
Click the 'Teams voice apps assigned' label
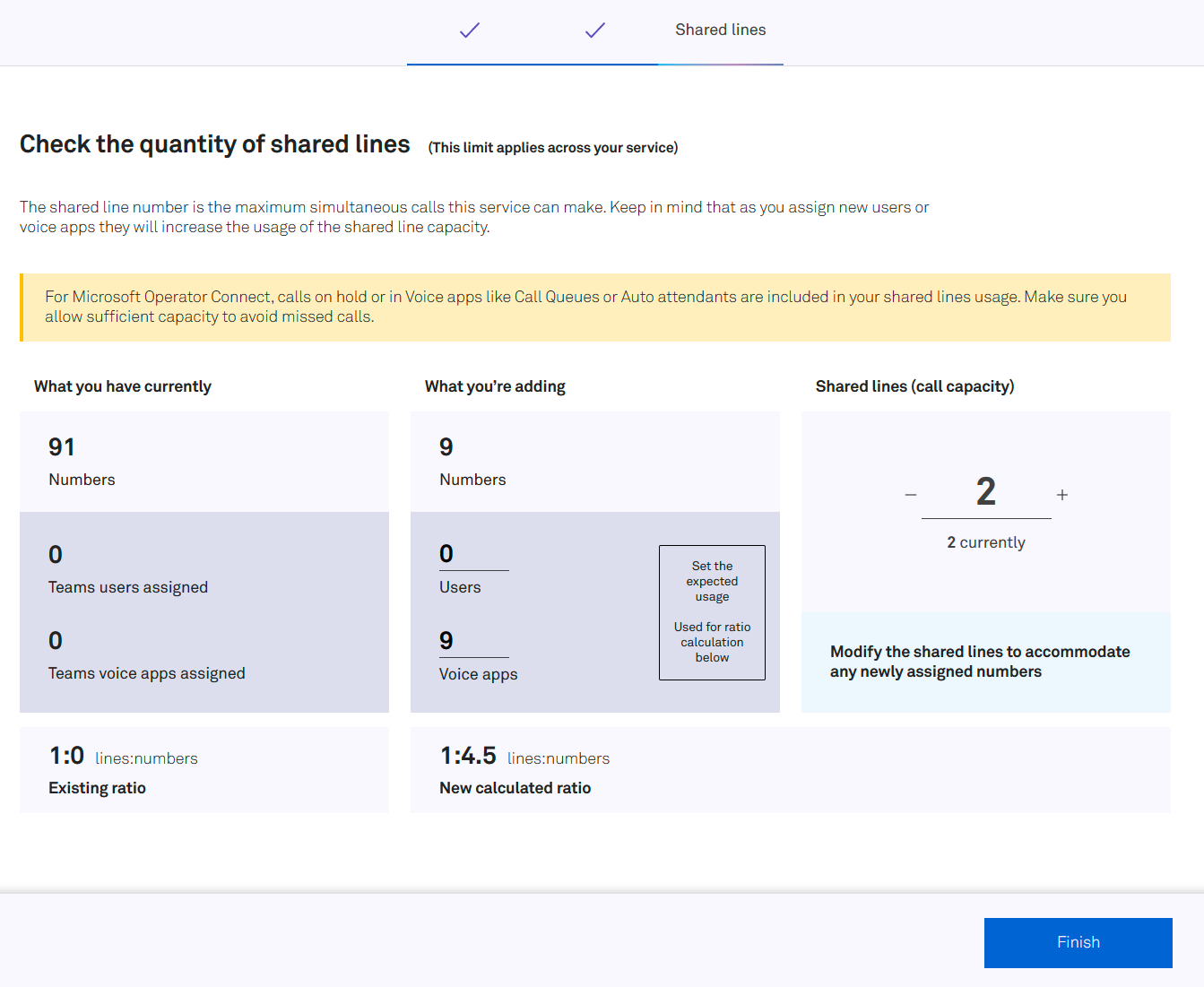tap(147, 673)
